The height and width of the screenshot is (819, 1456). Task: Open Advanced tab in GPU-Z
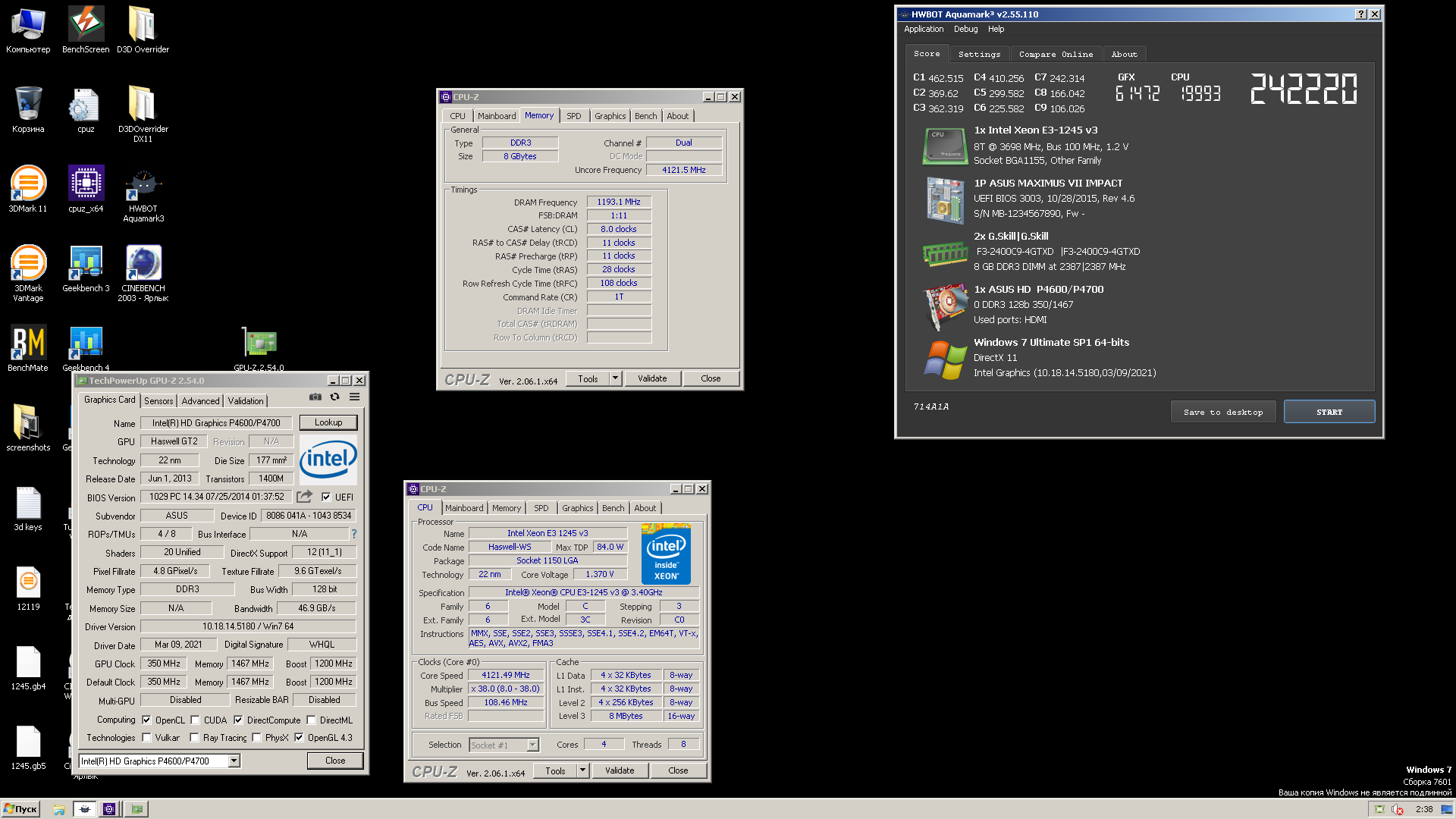tap(200, 401)
